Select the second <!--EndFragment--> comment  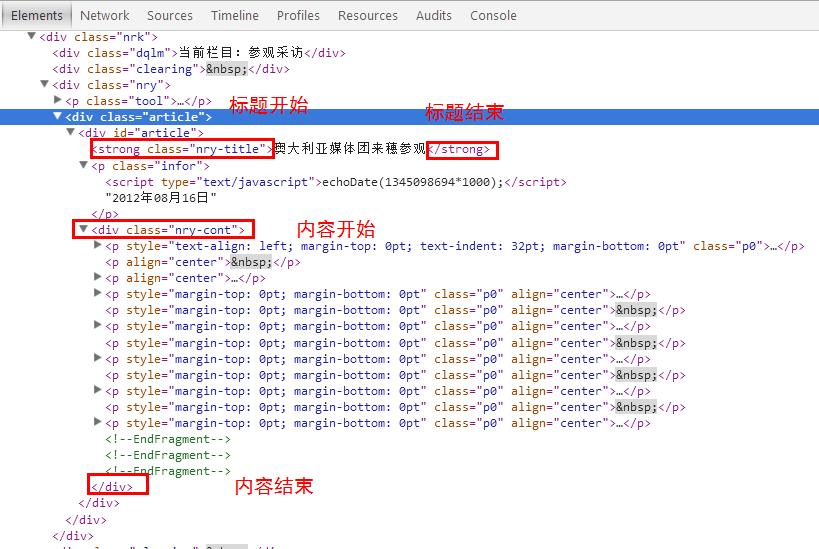168,455
